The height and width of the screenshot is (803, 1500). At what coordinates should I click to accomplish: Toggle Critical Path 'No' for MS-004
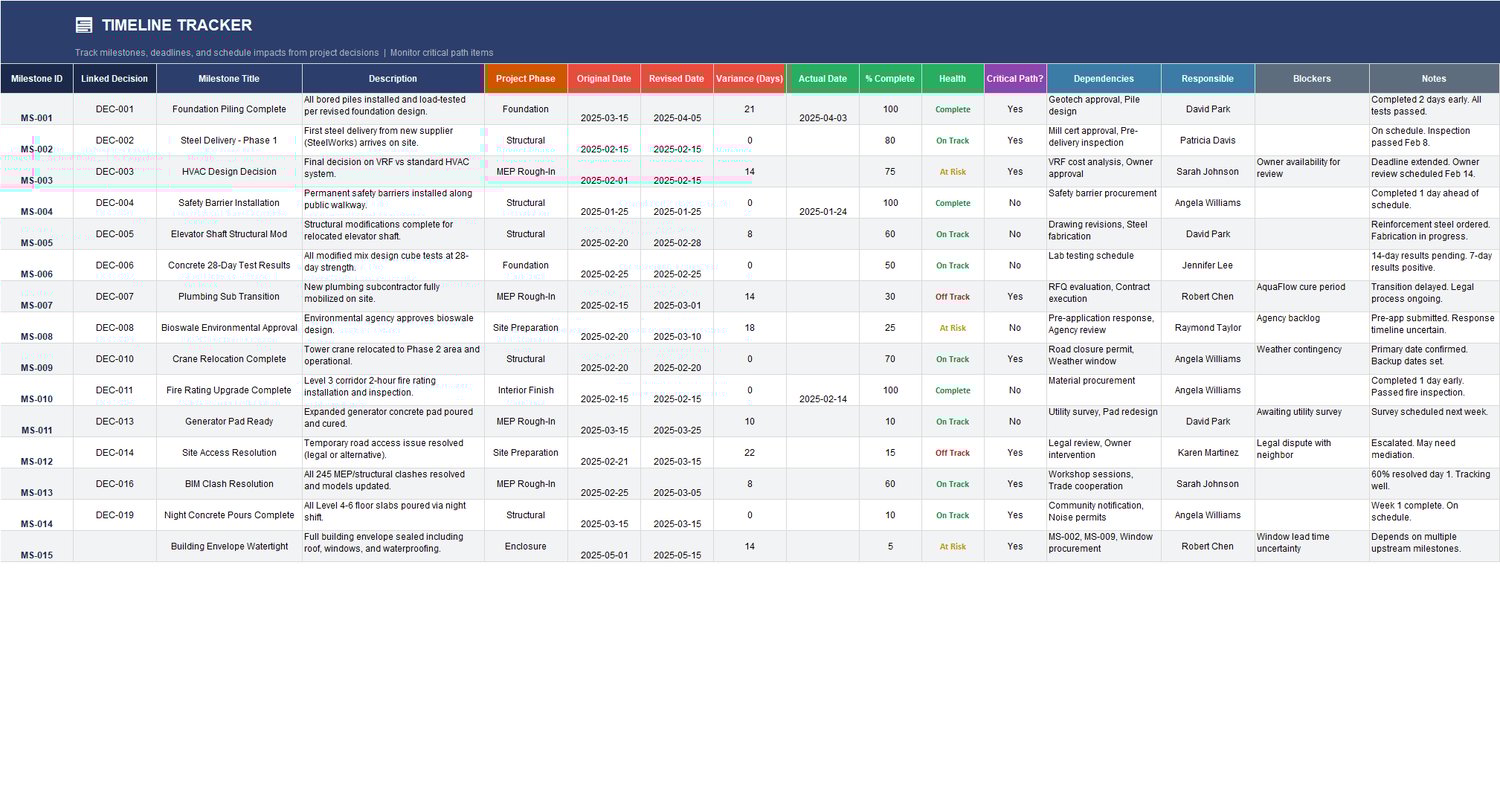pos(1015,203)
